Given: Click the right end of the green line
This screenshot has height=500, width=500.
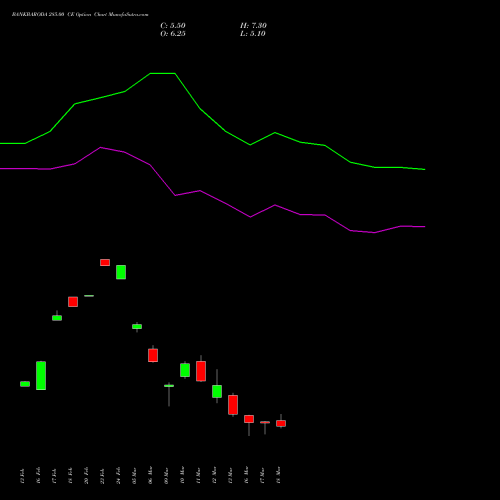Looking at the screenshot, I should click(425, 170).
